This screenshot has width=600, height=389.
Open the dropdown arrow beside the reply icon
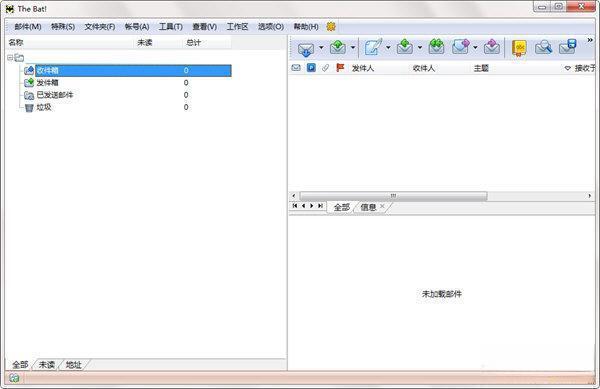pyautogui.click(x=420, y=48)
